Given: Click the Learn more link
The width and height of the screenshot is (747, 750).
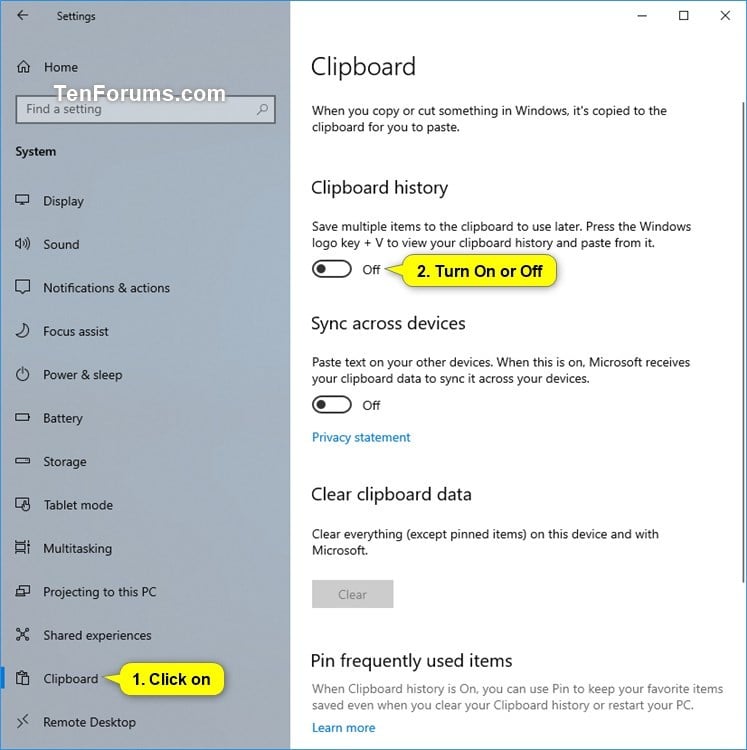Looking at the screenshot, I should coord(343,728).
